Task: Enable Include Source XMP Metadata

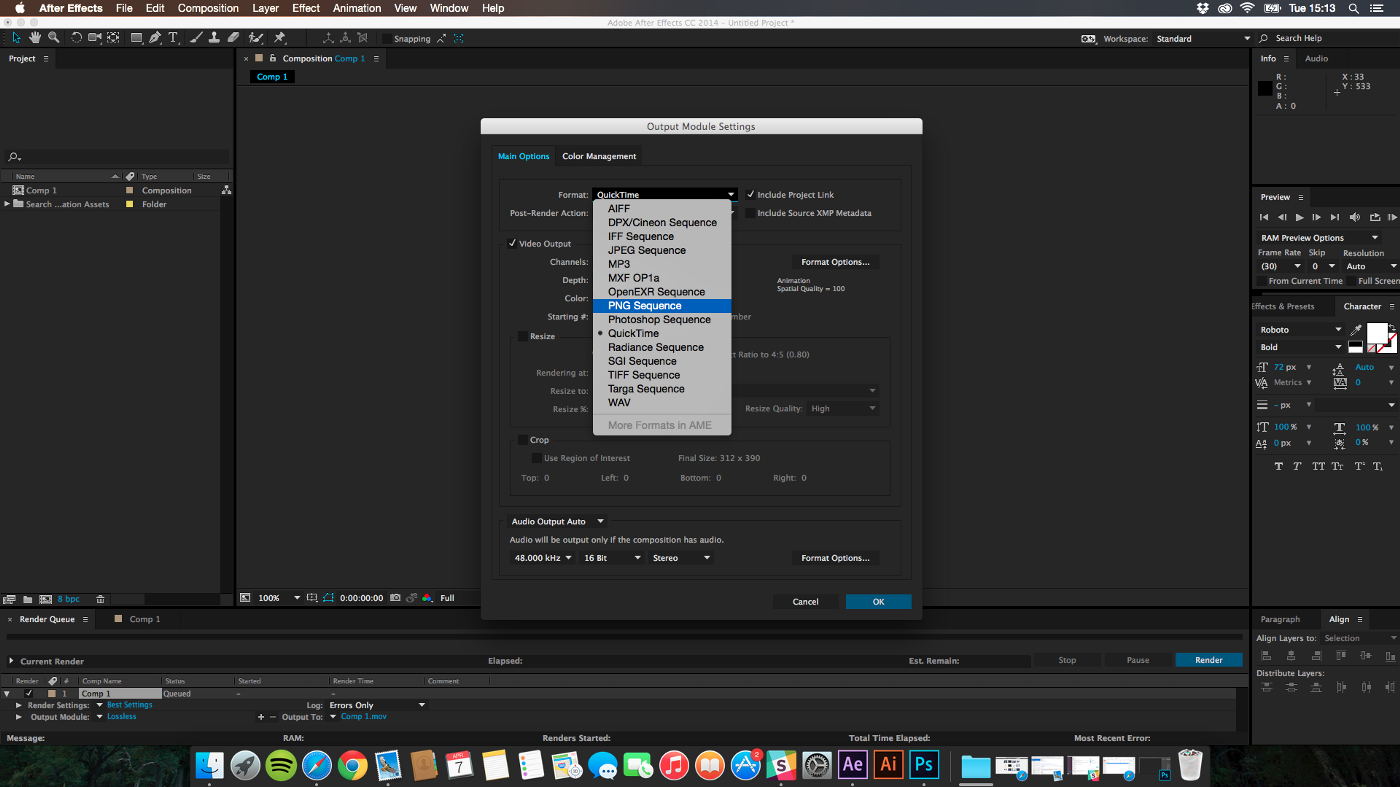Action: pyautogui.click(x=750, y=213)
